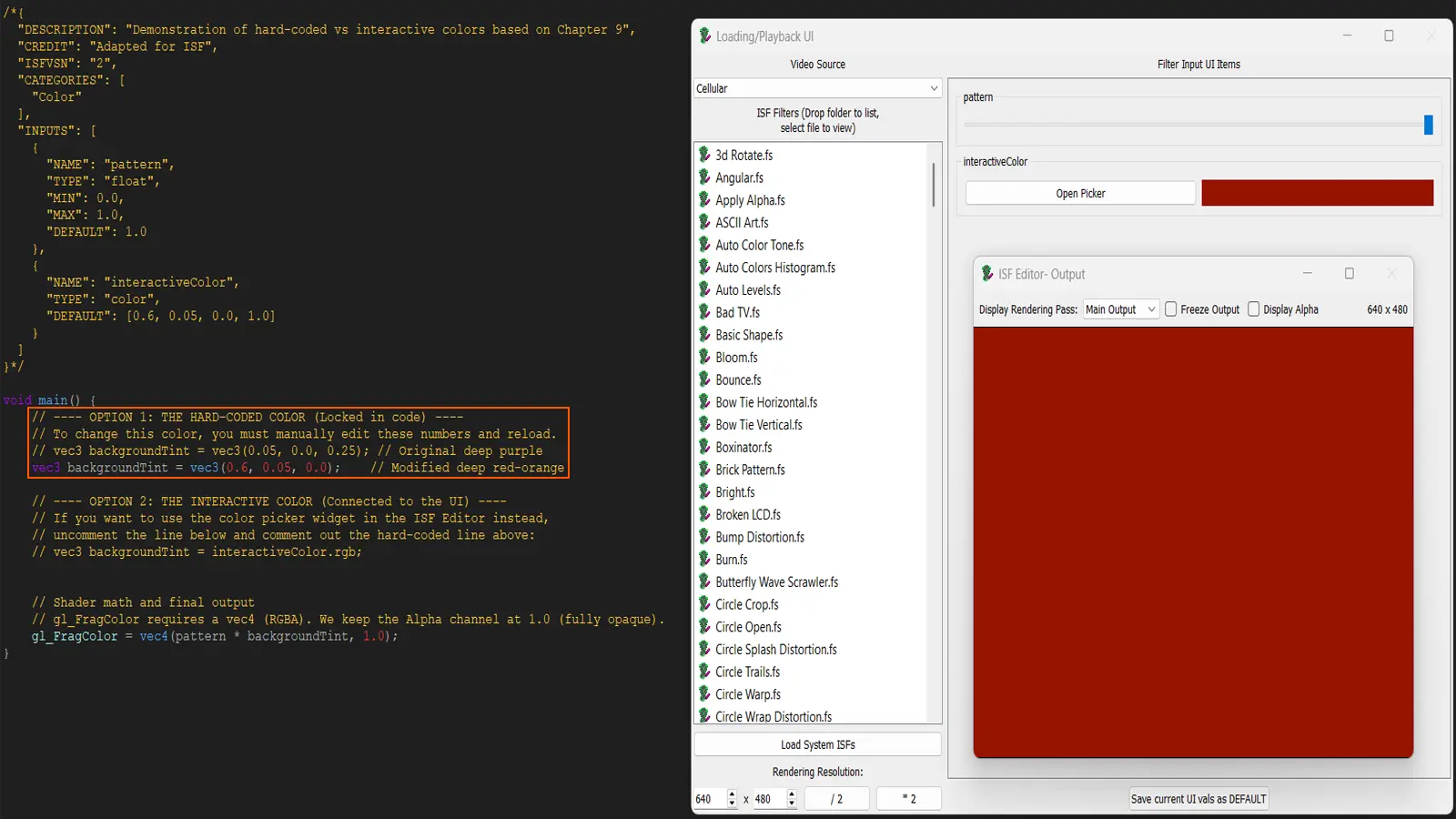This screenshot has width=1456, height=819.
Task: Select Circle Splash Distortion.fs in filter list
Action: (x=775, y=649)
